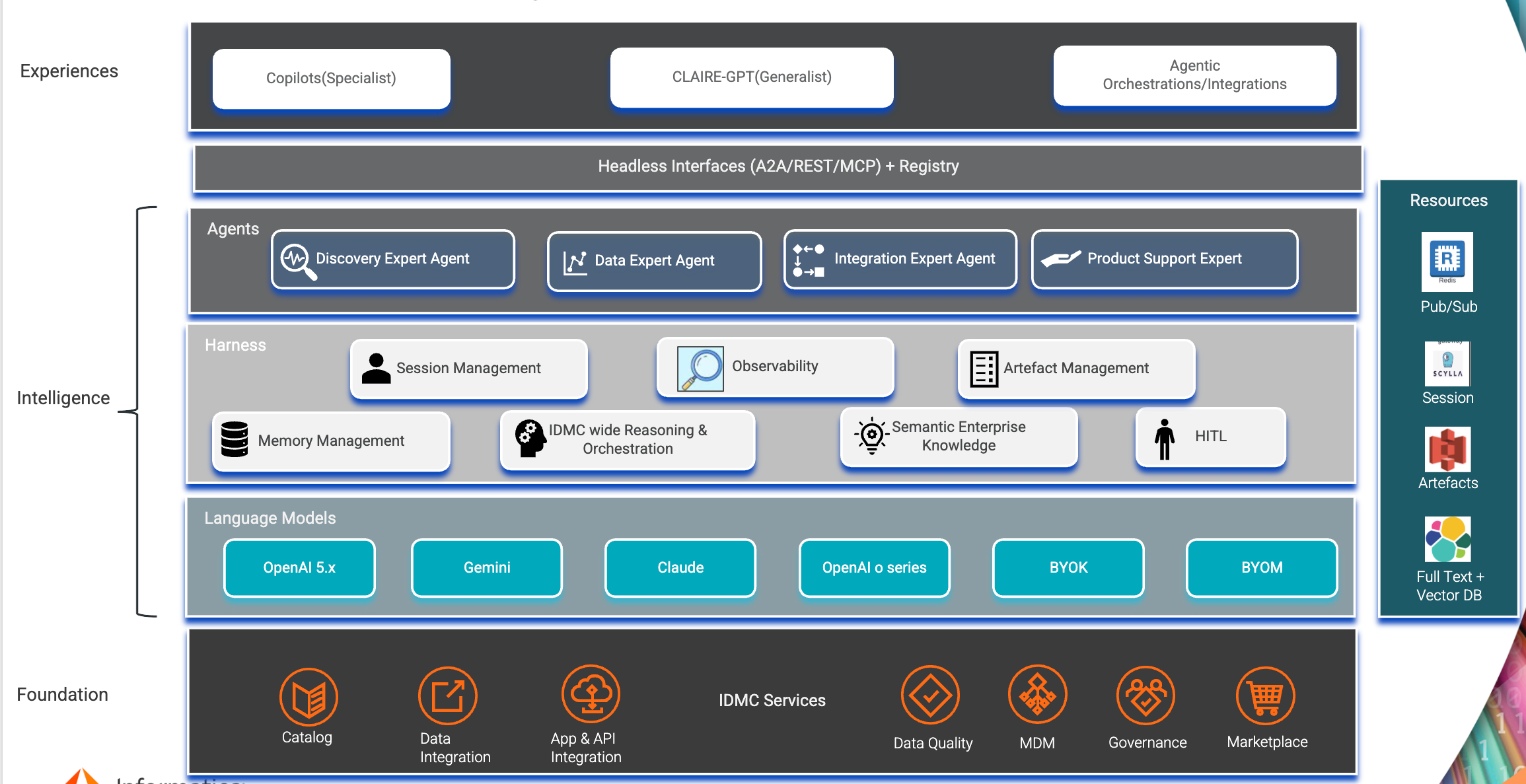Click the Governance label
The height and width of the screenshot is (784, 1526).
(1147, 743)
